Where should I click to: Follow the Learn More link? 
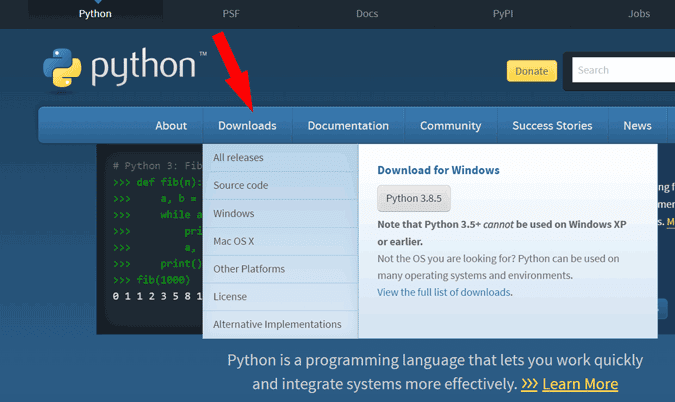580,383
